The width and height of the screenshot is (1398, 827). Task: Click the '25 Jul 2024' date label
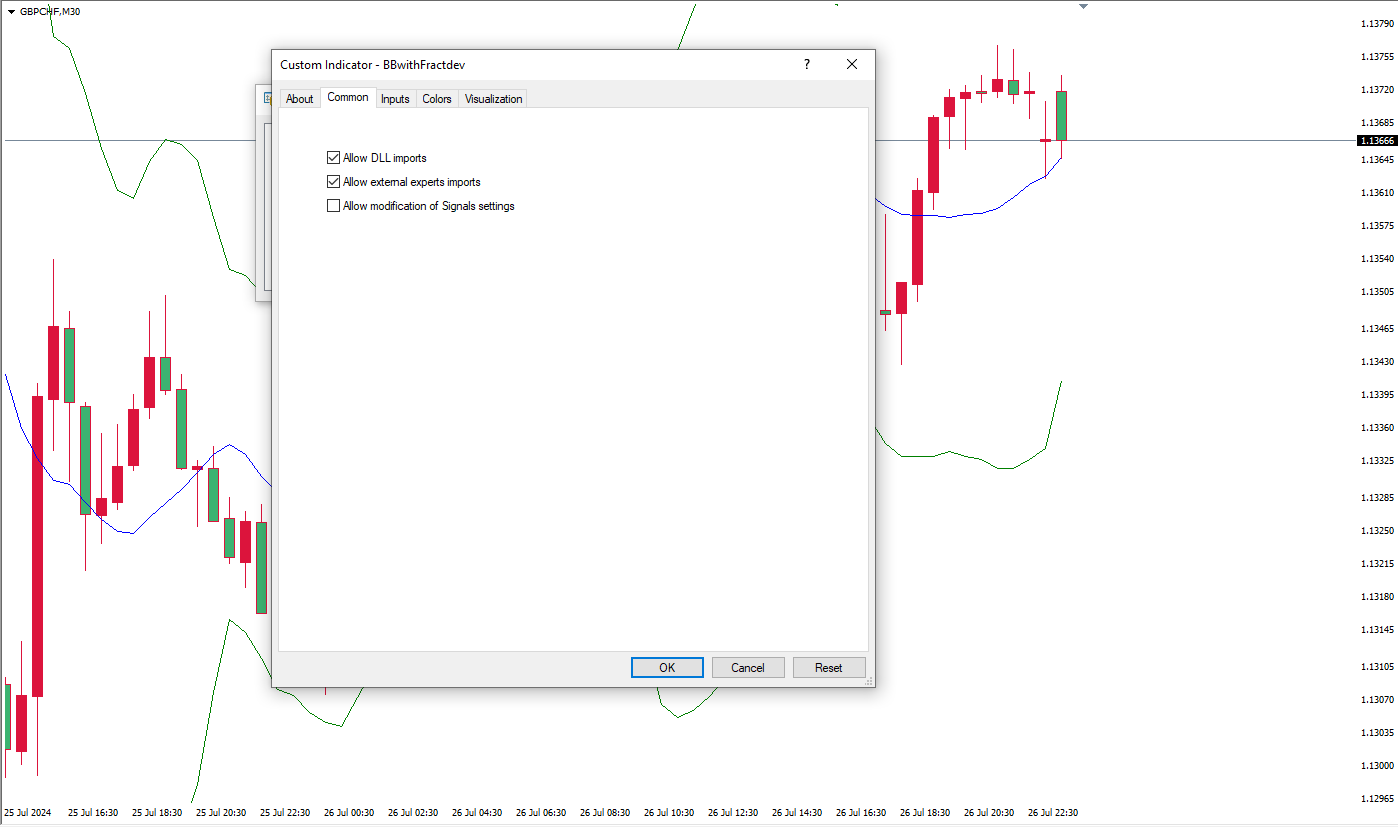[28, 813]
